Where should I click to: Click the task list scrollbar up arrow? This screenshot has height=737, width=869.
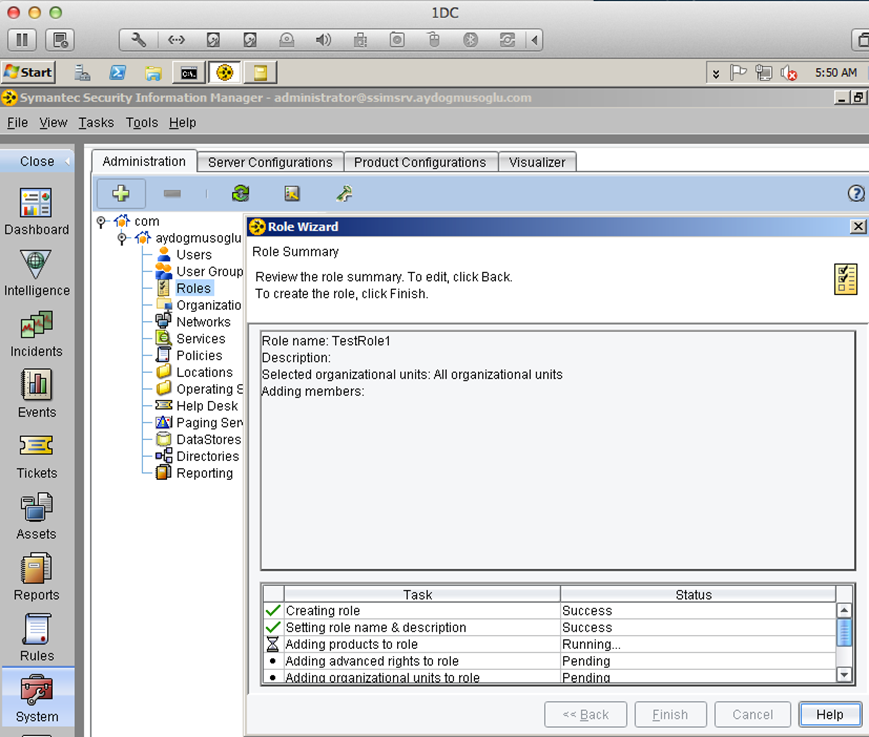pyautogui.click(x=844, y=611)
